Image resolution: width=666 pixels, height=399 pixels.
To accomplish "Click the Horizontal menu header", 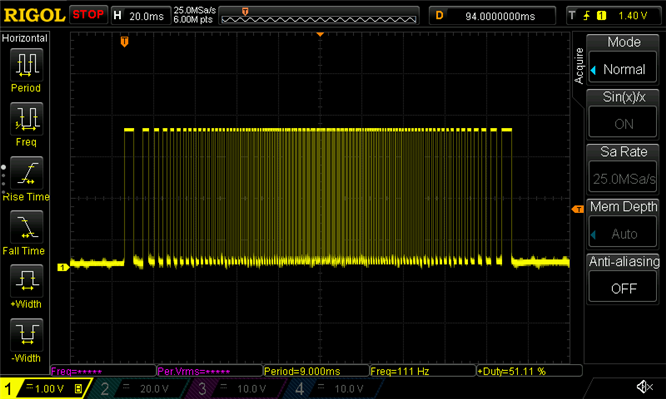I will tap(25, 38).
